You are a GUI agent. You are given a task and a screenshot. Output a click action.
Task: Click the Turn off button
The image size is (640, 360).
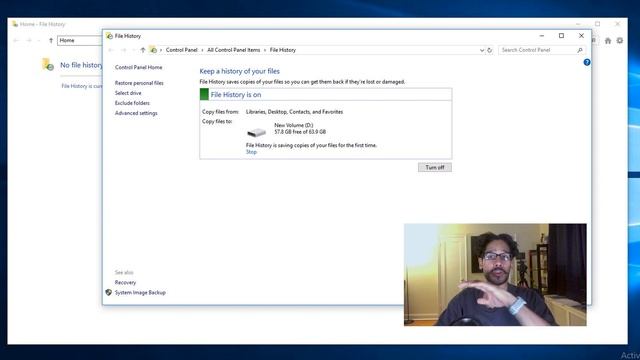(x=435, y=167)
